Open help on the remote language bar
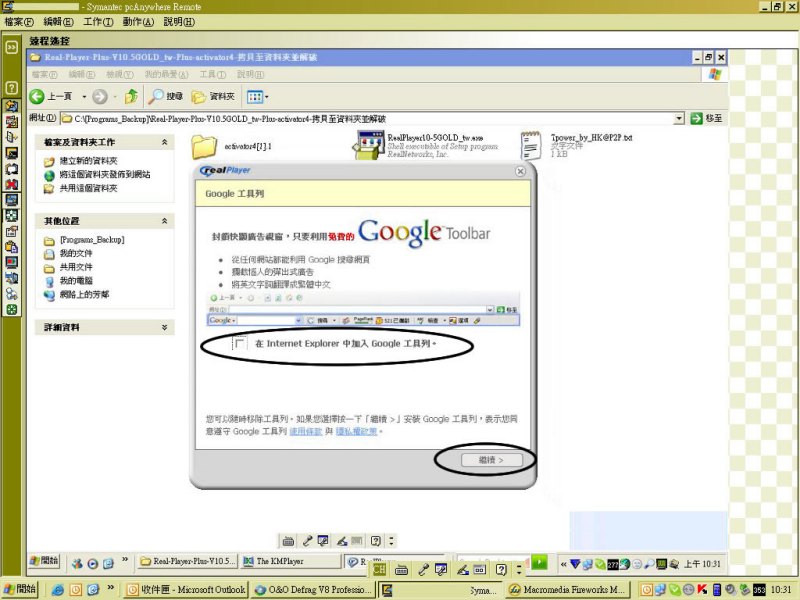 (x=376, y=541)
